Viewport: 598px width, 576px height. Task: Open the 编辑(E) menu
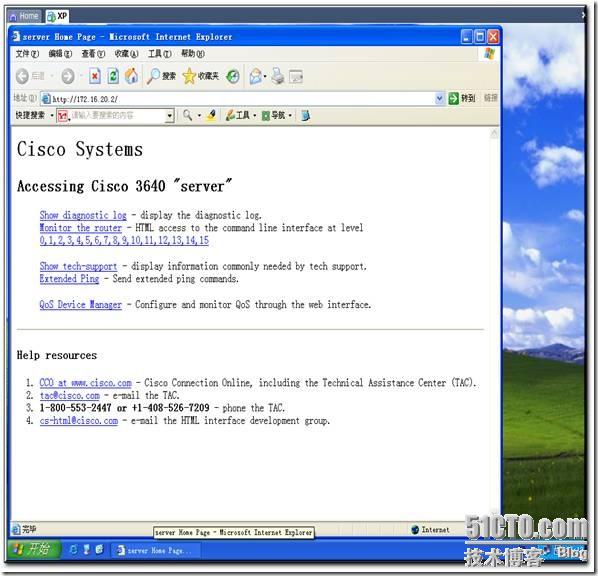click(60, 53)
